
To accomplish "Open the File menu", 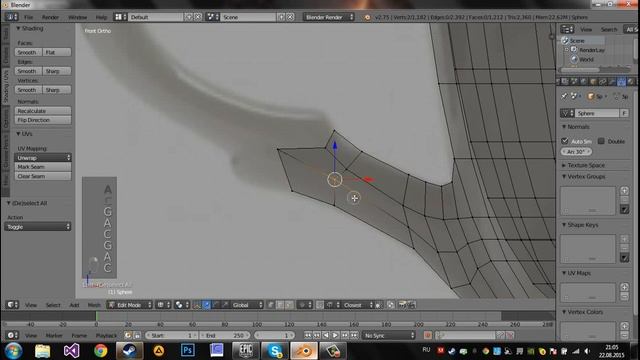I will [29, 17].
